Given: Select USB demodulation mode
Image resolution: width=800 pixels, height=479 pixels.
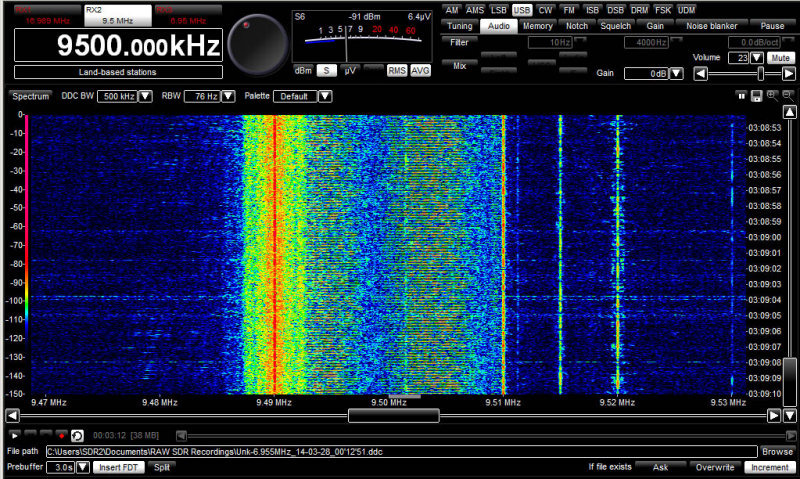Looking at the screenshot, I should click(521, 10).
